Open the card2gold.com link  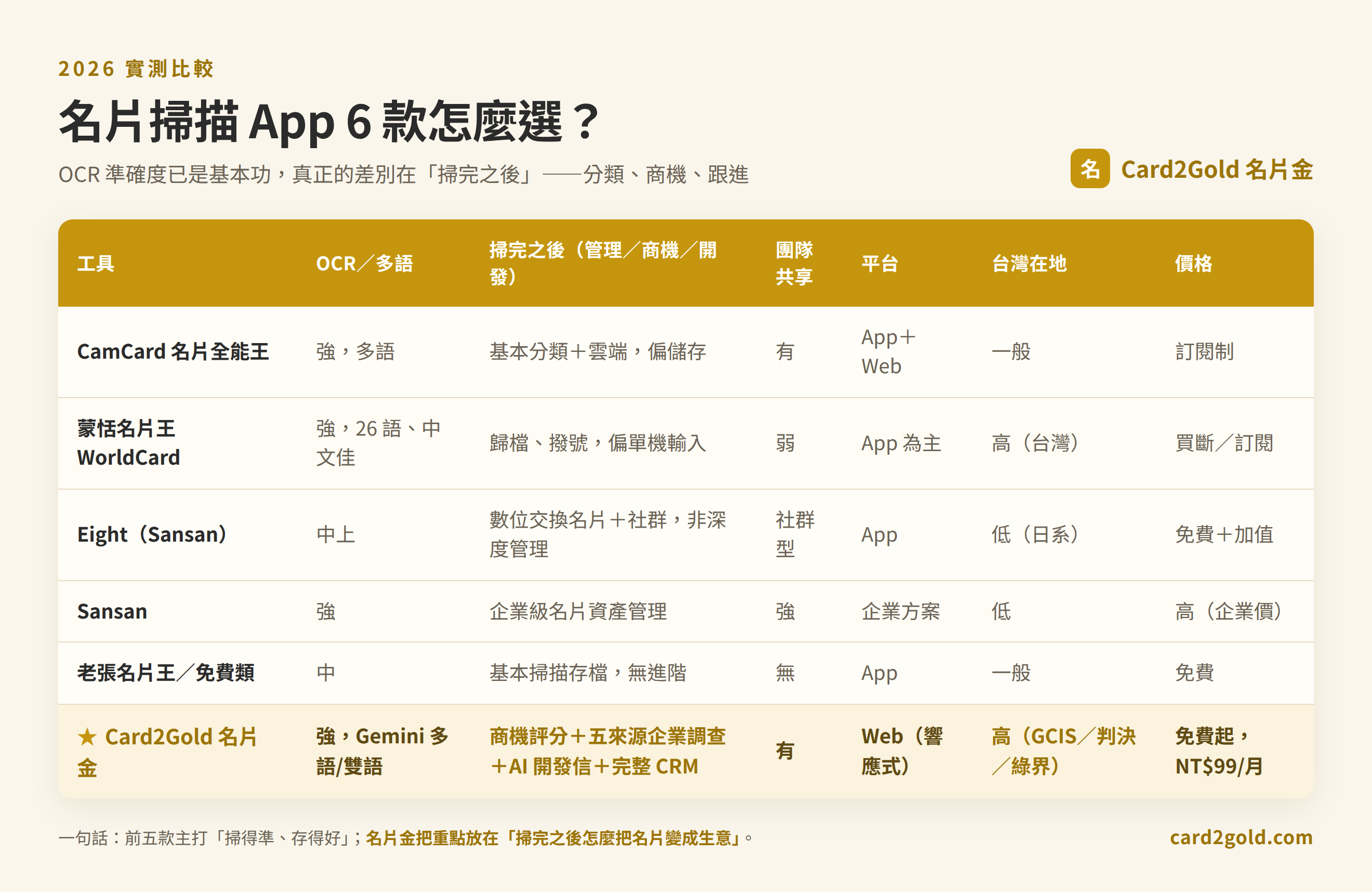click(1241, 837)
